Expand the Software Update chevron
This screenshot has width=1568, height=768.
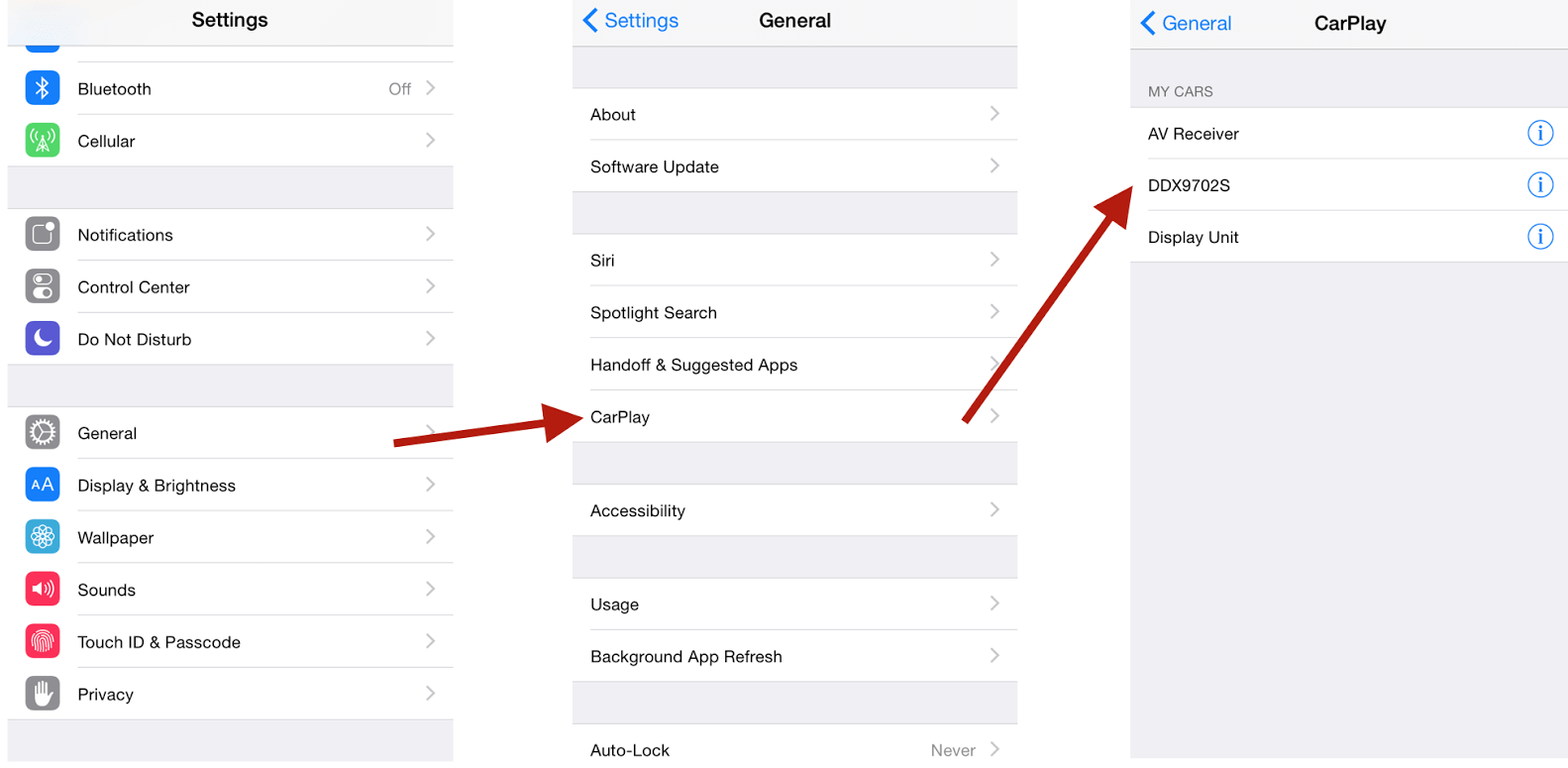(994, 165)
